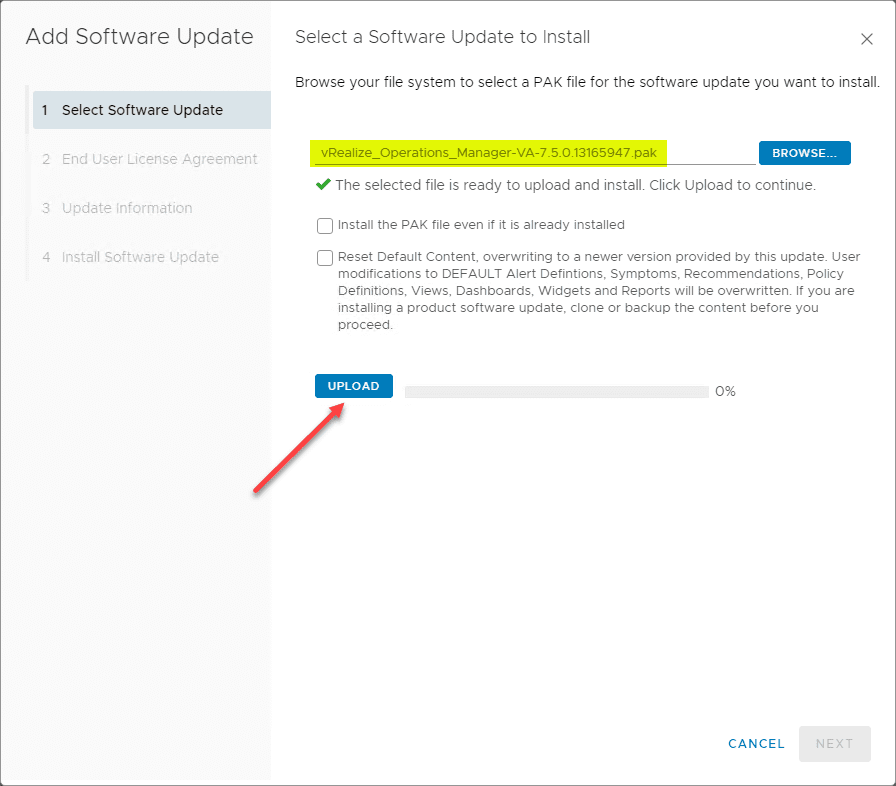Click the upload progress bar
This screenshot has width=896, height=786.
pyautogui.click(x=557, y=392)
